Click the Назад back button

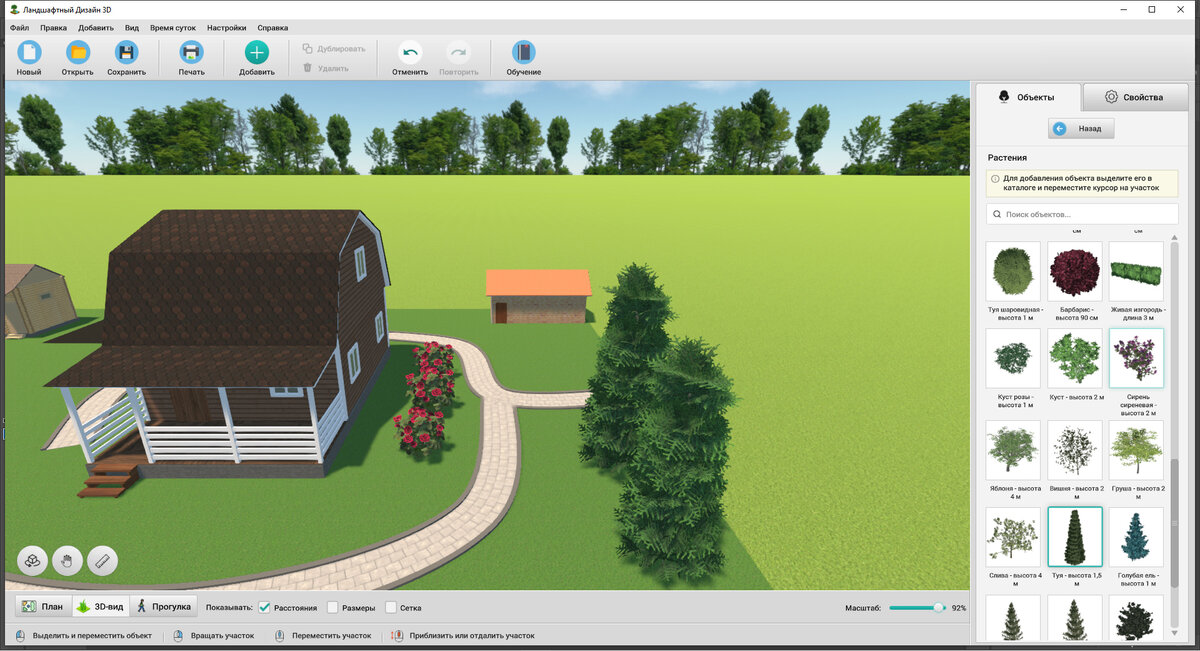pyautogui.click(x=1081, y=129)
